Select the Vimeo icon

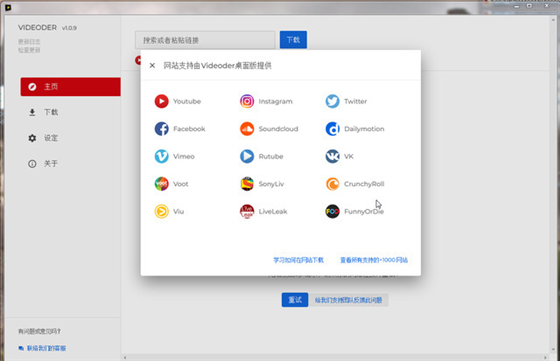click(x=161, y=156)
